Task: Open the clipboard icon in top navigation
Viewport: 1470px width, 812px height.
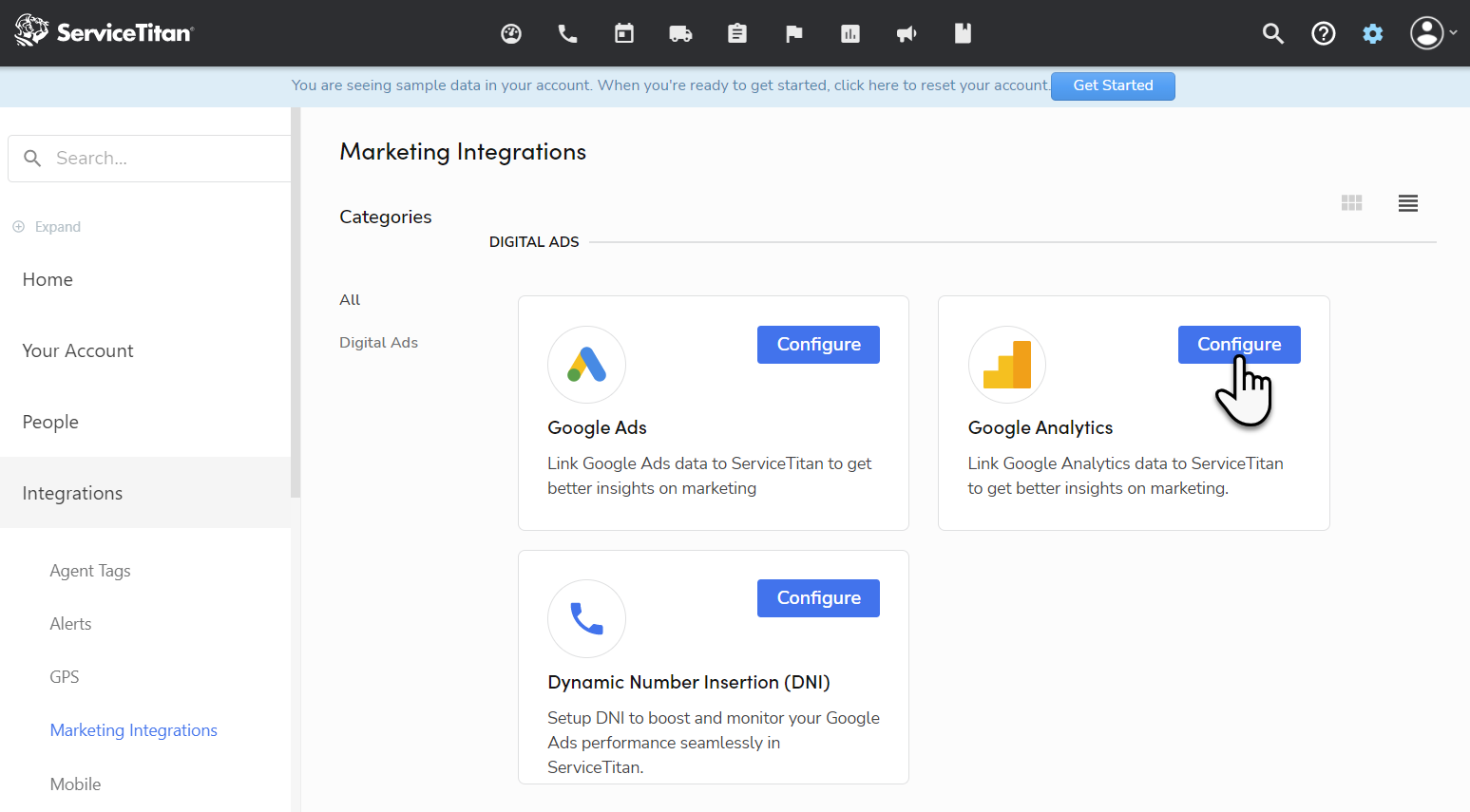Action: pyautogui.click(x=737, y=34)
